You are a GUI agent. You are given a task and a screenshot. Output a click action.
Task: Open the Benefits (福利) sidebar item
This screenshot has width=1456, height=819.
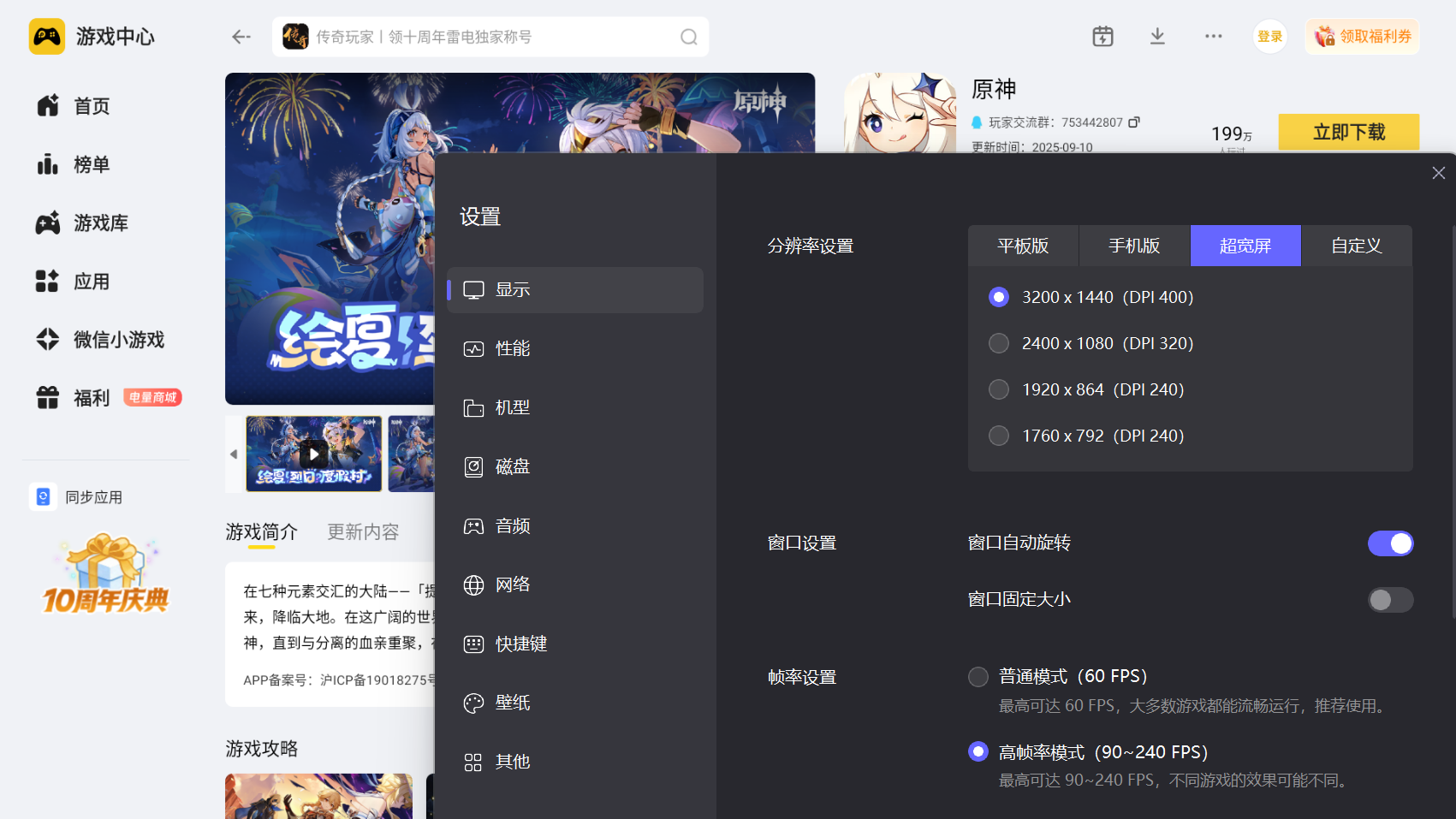point(74,398)
